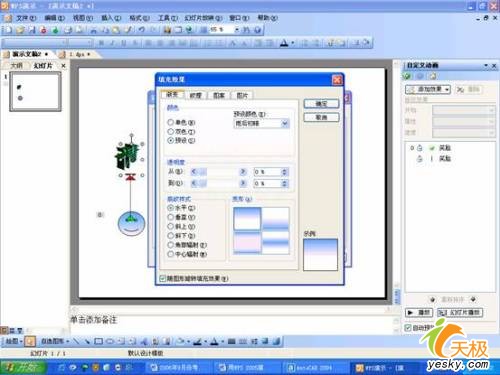Open the Slide Show (幻灯片放映) menu
Image resolution: width=500 pixels, height=375 pixels.
pyautogui.click(x=203, y=18)
